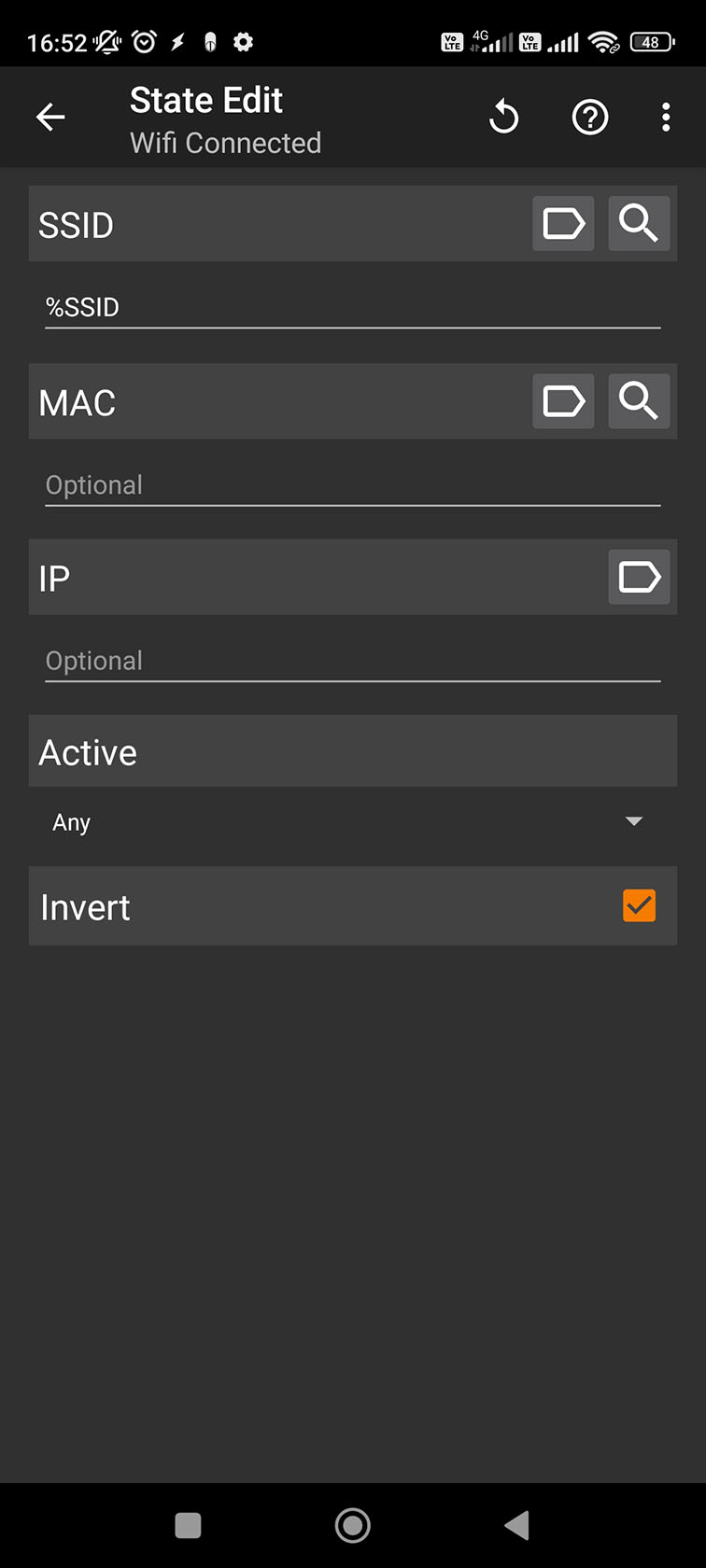Image resolution: width=706 pixels, height=1568 pixels.
Task: Enable Invert for this state condition
Action: click(x=639, y=905)
